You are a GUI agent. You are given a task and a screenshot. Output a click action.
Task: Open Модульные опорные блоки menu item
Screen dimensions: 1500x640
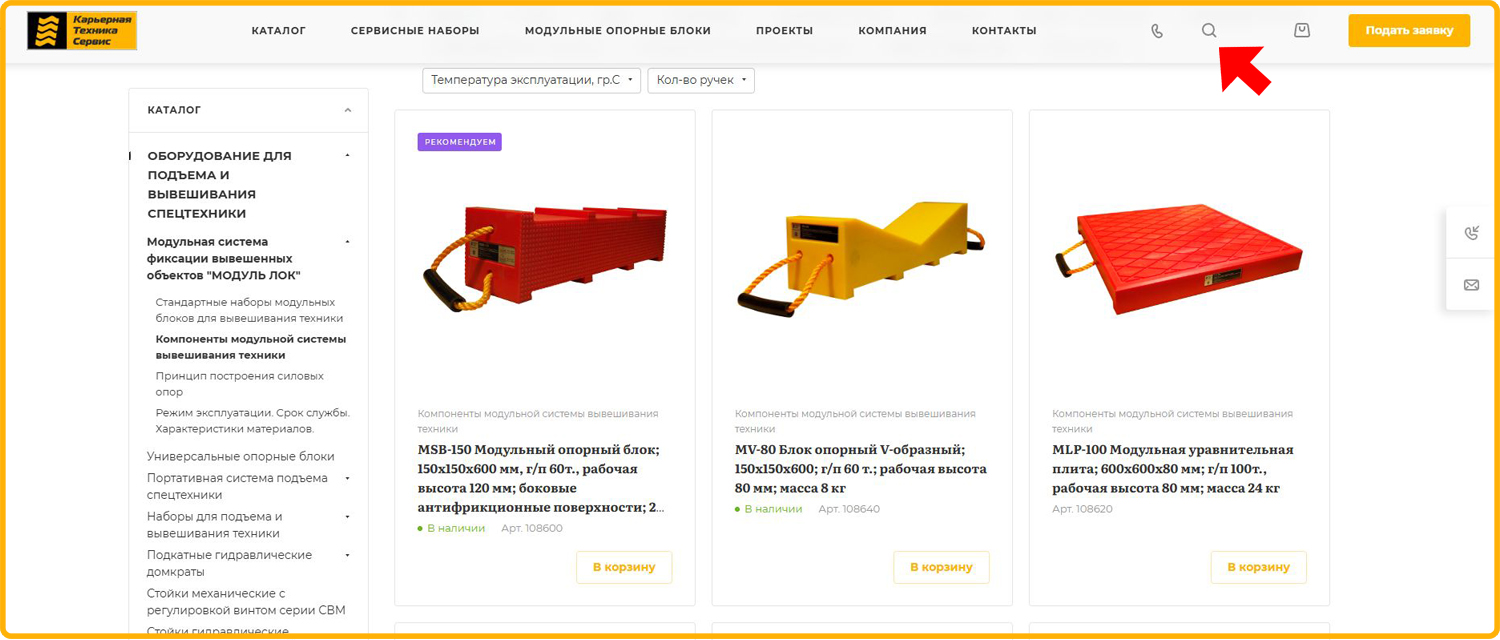[x=618, y=31]
